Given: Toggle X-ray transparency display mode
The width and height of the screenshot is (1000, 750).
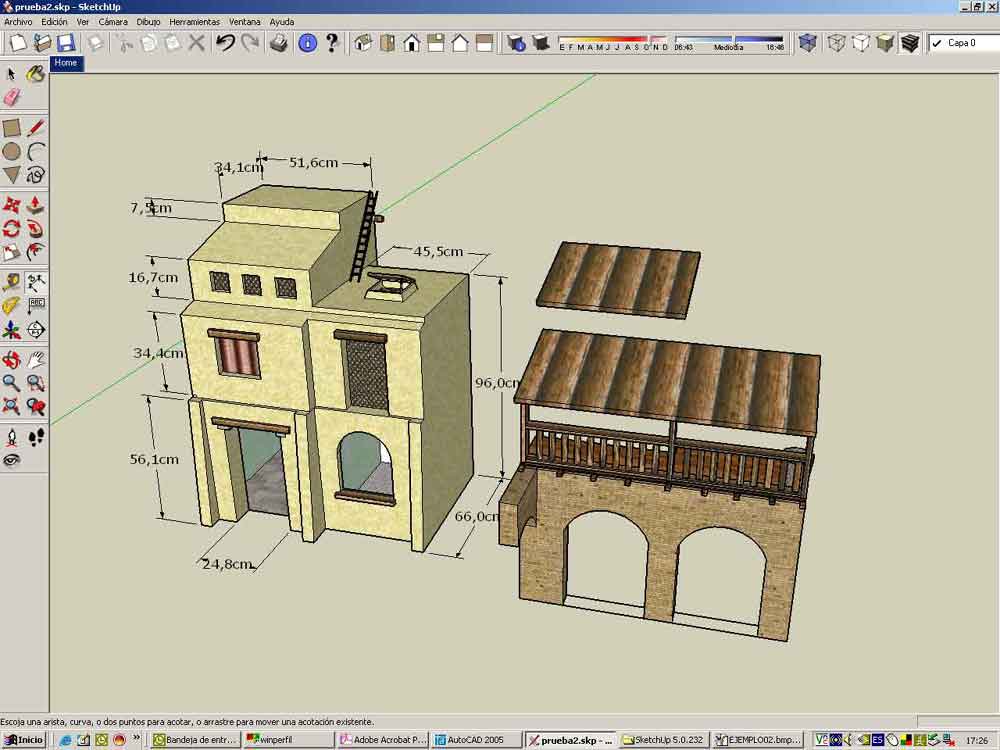Looking at the screenshot, I should click(x=808, y=43).
